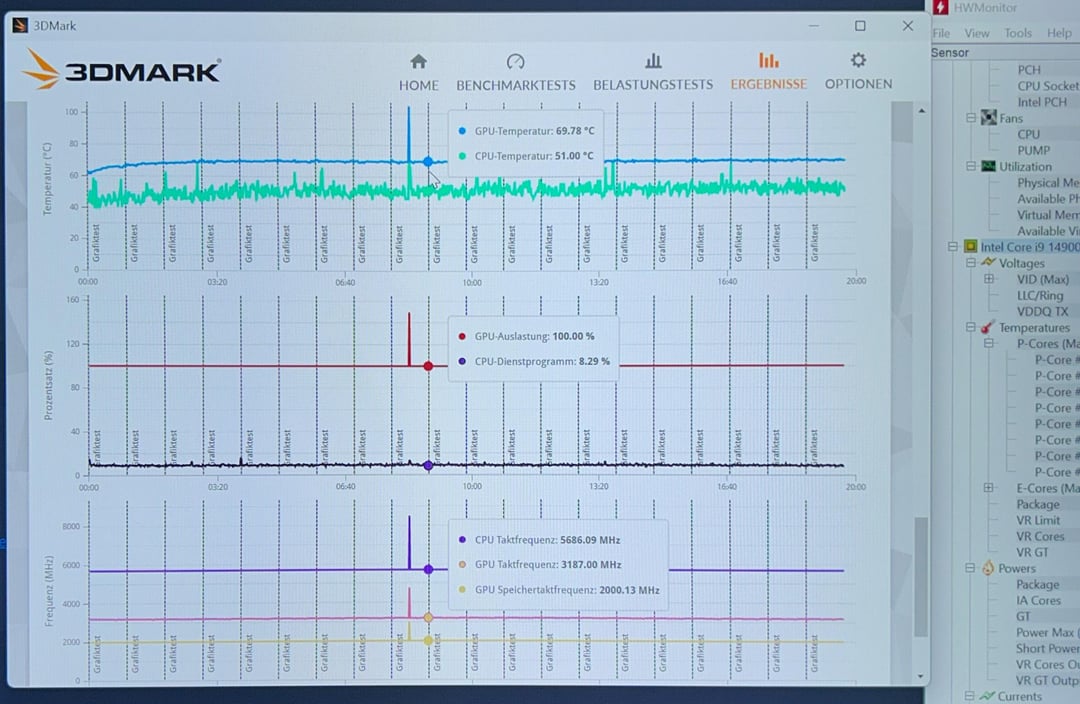Click the 3DMark logo in header
Screen dimensions: 1080x704
(122, 71)
